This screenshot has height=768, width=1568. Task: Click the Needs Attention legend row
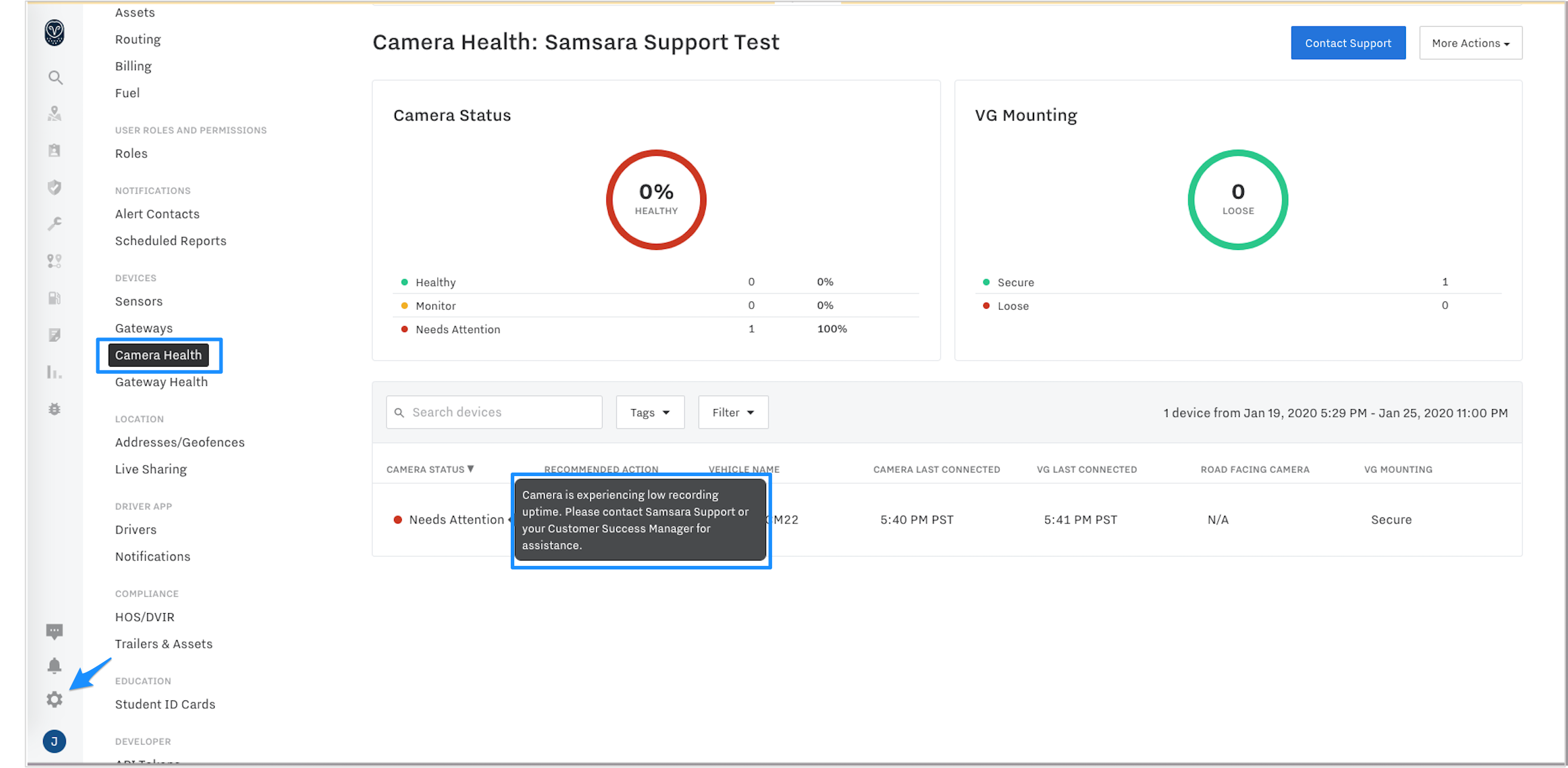(x=656, y=329)
